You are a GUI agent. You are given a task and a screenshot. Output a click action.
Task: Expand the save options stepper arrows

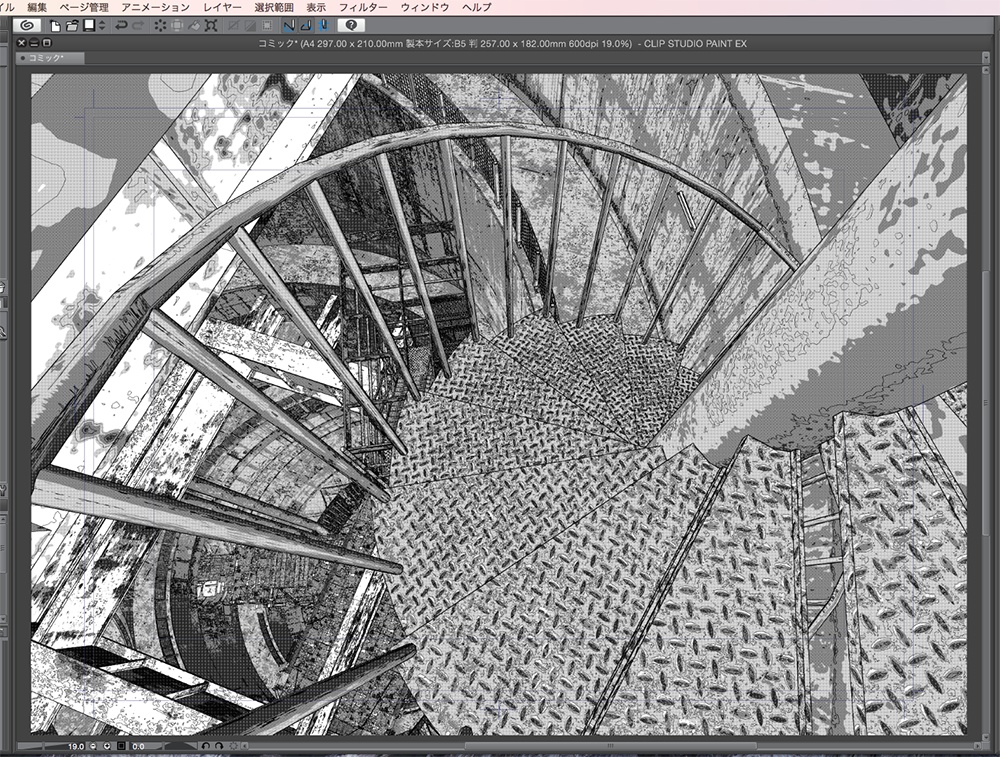102,26
